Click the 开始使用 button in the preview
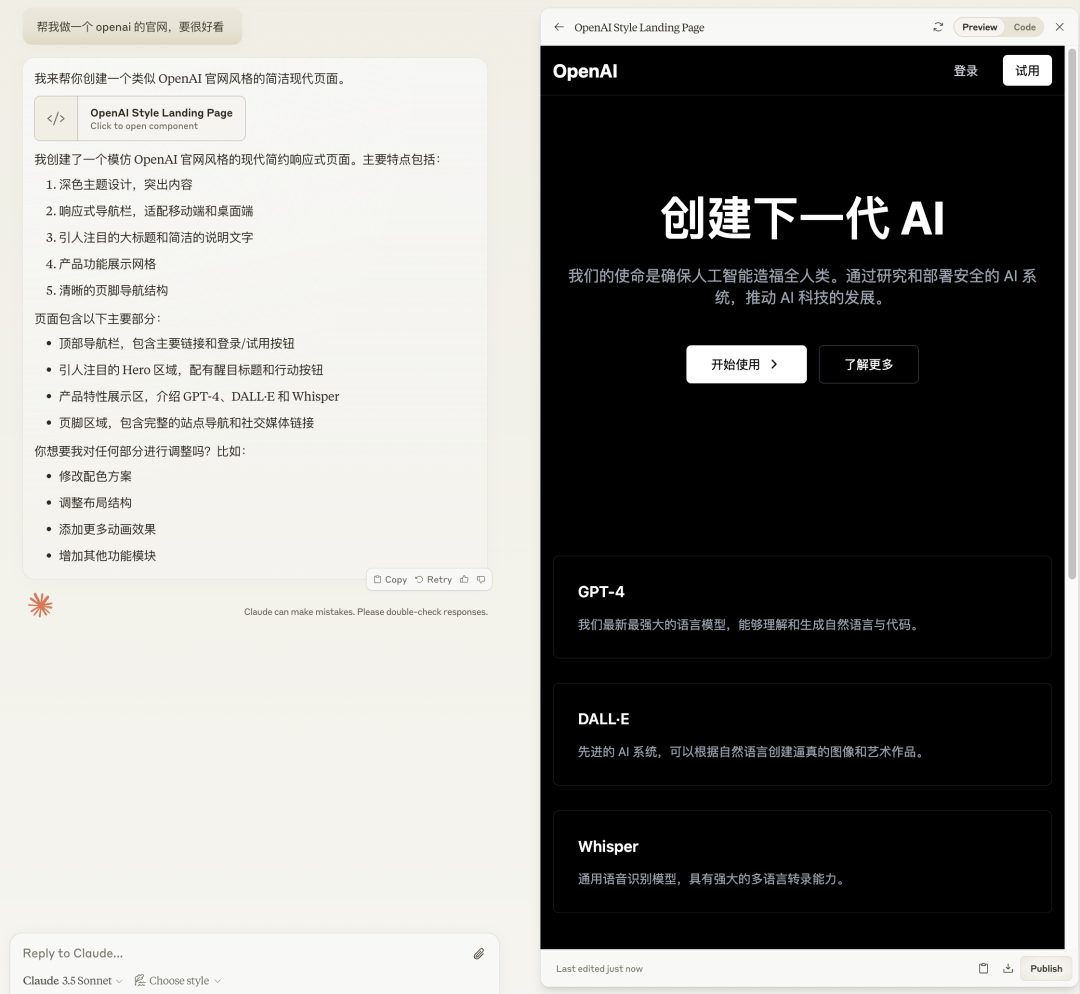Image resolution: width=1080 pixels, height=994 pixels. click(x=746, y=364)
